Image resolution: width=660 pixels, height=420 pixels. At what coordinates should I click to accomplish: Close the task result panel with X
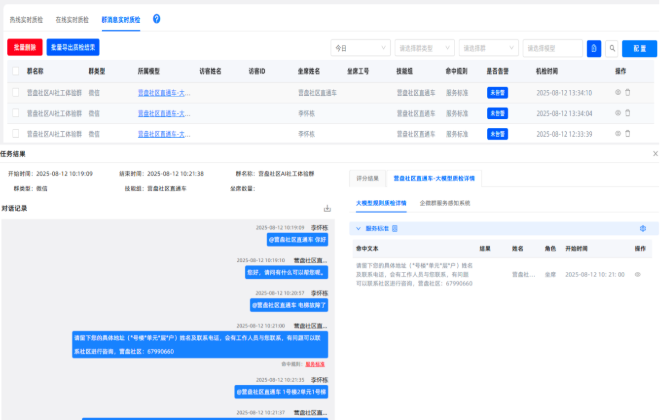(x=655, y=154)
